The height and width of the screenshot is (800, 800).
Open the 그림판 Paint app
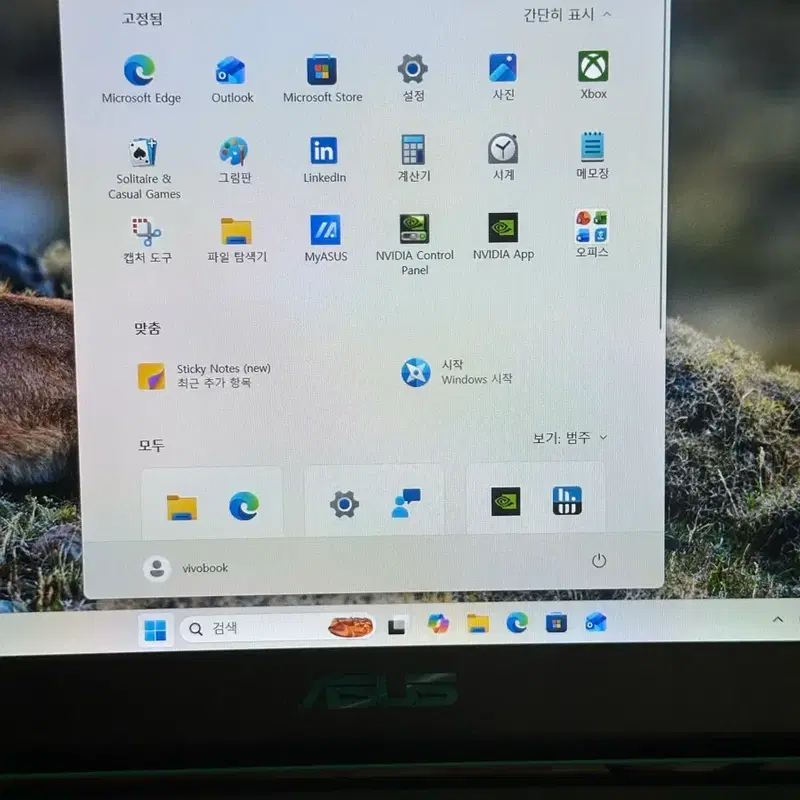(234, 160)
